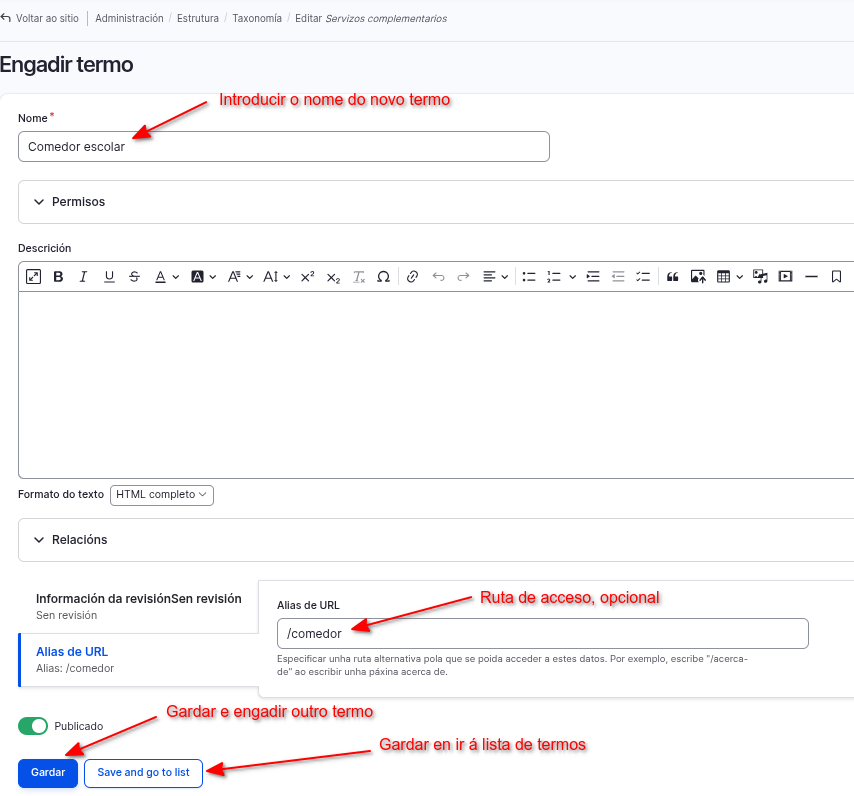Click the superscript icon
Viewport: 854px width, 796px height.
coord(307,277)
